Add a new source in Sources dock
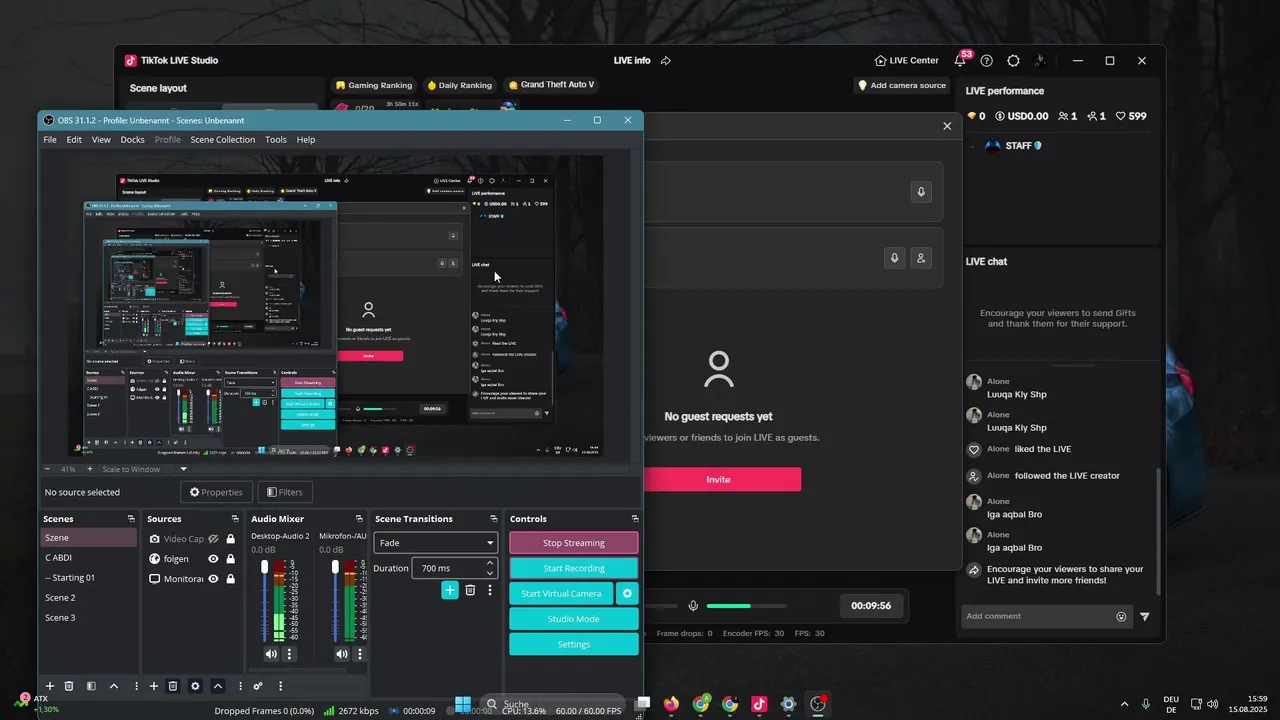 pyautogui.click(x=153, y=686)
